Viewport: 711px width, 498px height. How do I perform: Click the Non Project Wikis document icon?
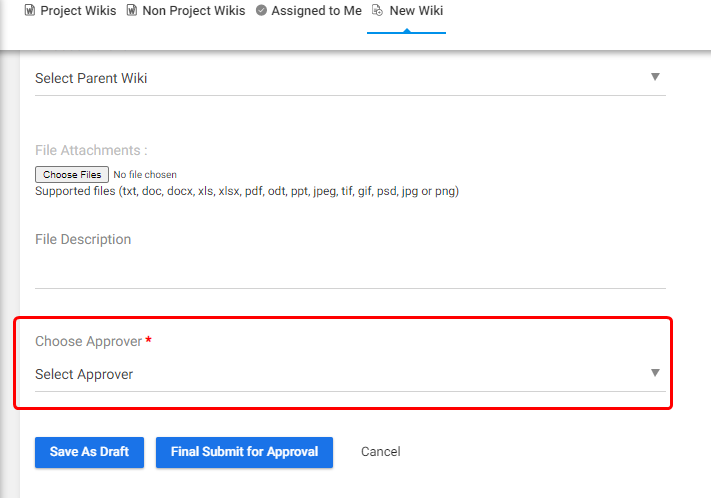pyautogui.click(x=131, y=10)
